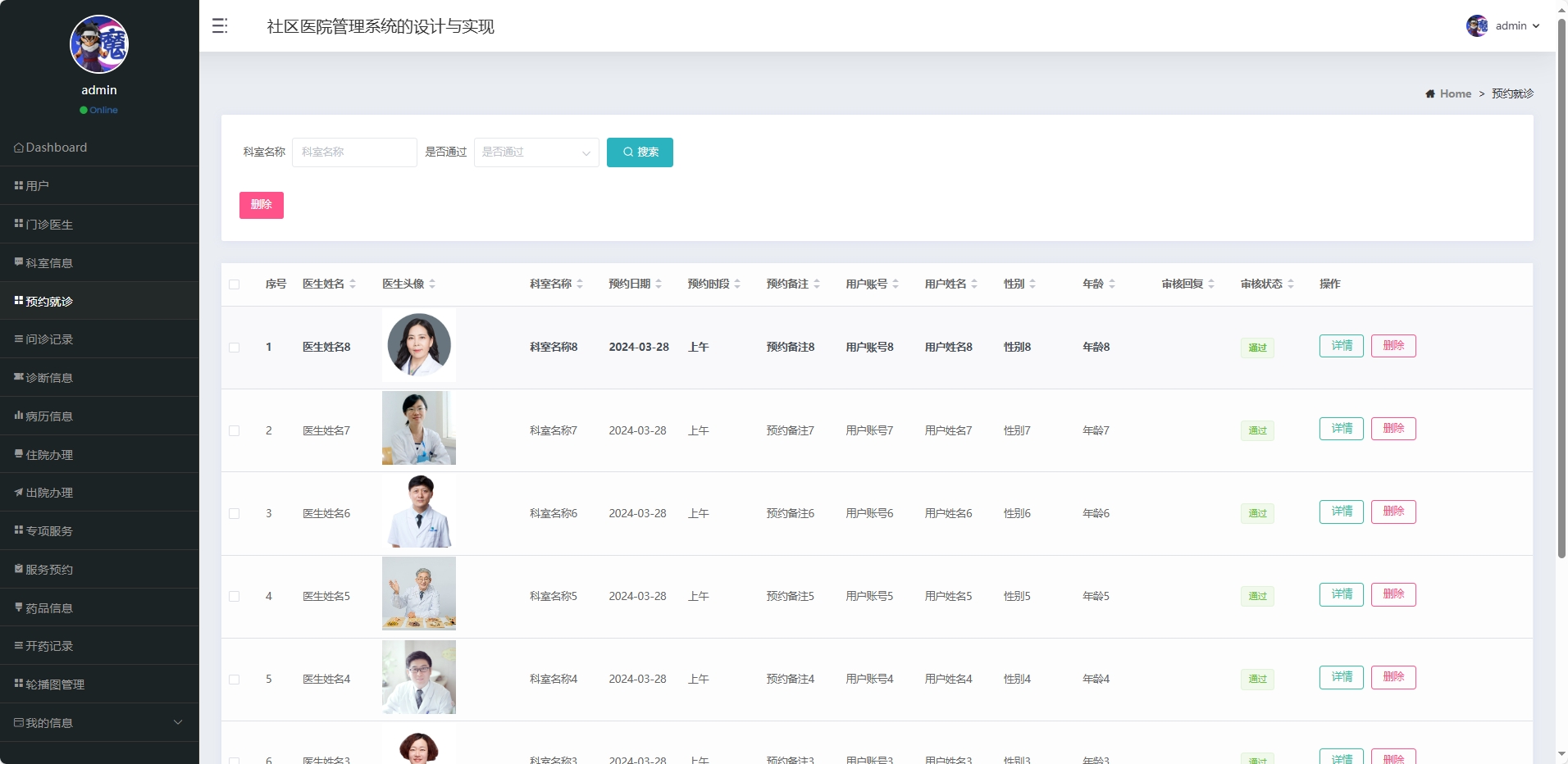Screen dimensions: 1568x764
Task: Click the 通过 status tag for 医生姓名8
Action: pyautogui.click(x=1257, y=348)
